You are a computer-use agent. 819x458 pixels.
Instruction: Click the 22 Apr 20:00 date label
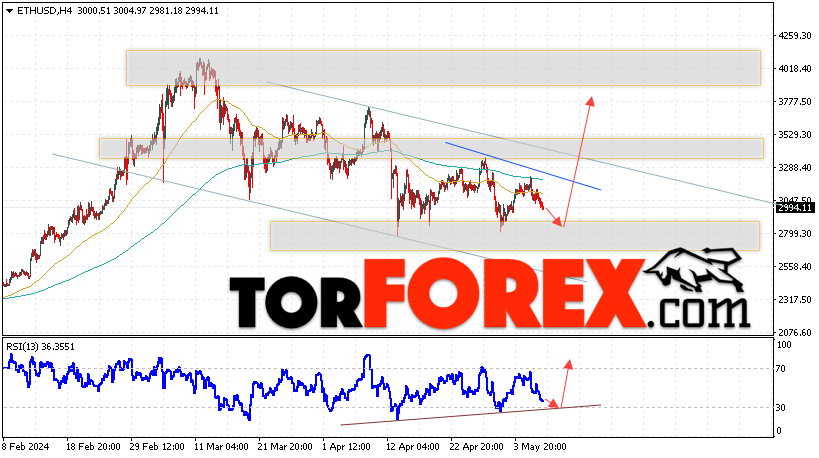pyautogui.click(x=477, y=447)
